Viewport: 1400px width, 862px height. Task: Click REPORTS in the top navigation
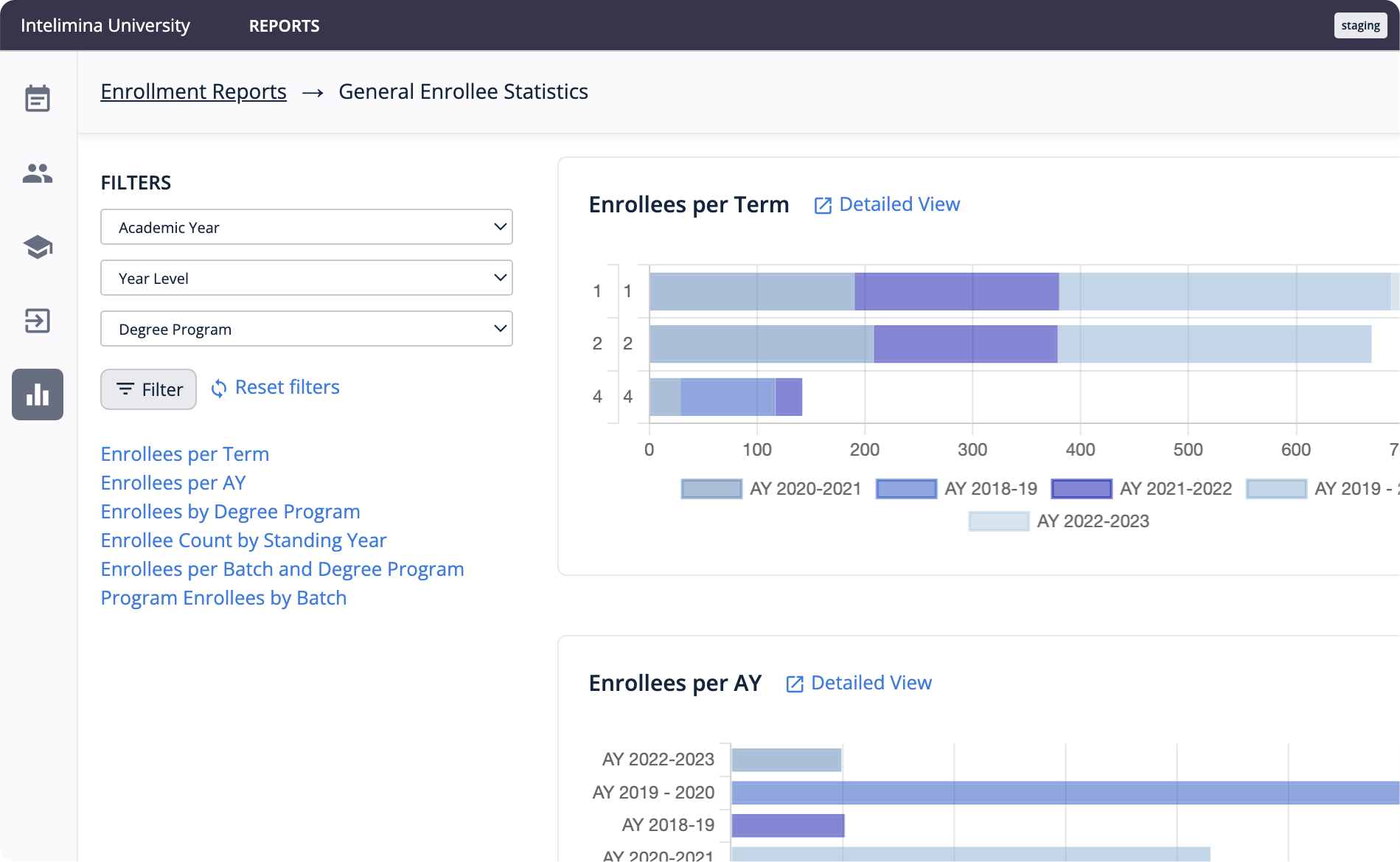click(284, 26)
